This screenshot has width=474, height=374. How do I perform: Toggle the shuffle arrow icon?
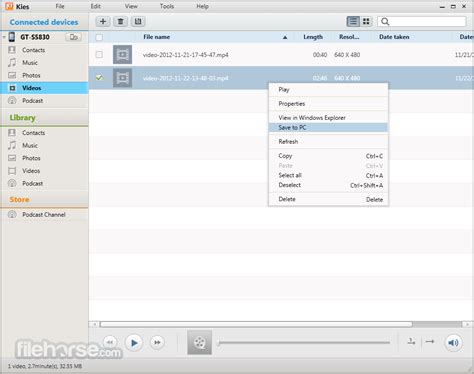[430, 341]
